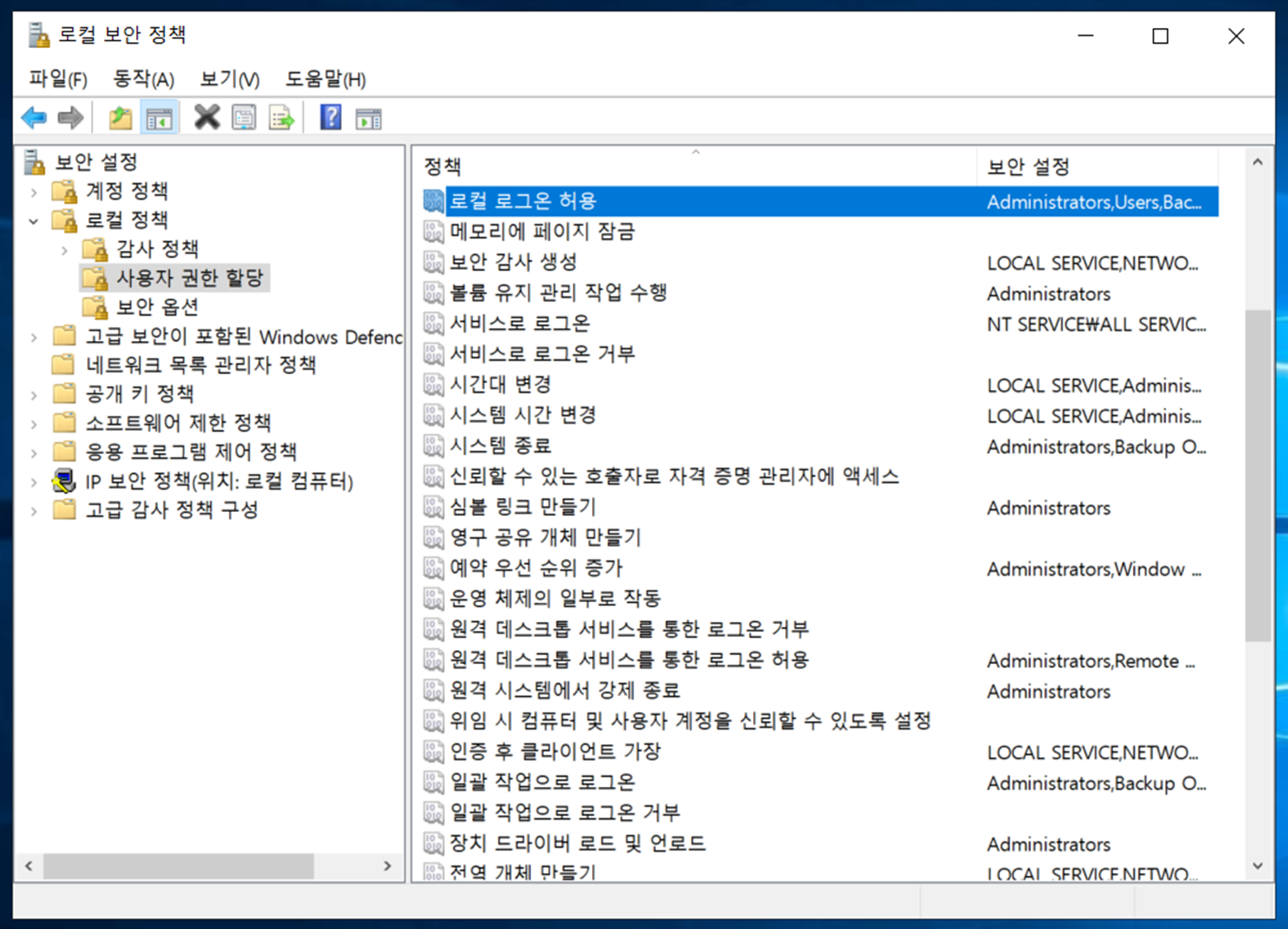Select 사용자 권한 할당 in the tree
The width and height of the screenshot is (1288, 929).
tap(189, 278)
